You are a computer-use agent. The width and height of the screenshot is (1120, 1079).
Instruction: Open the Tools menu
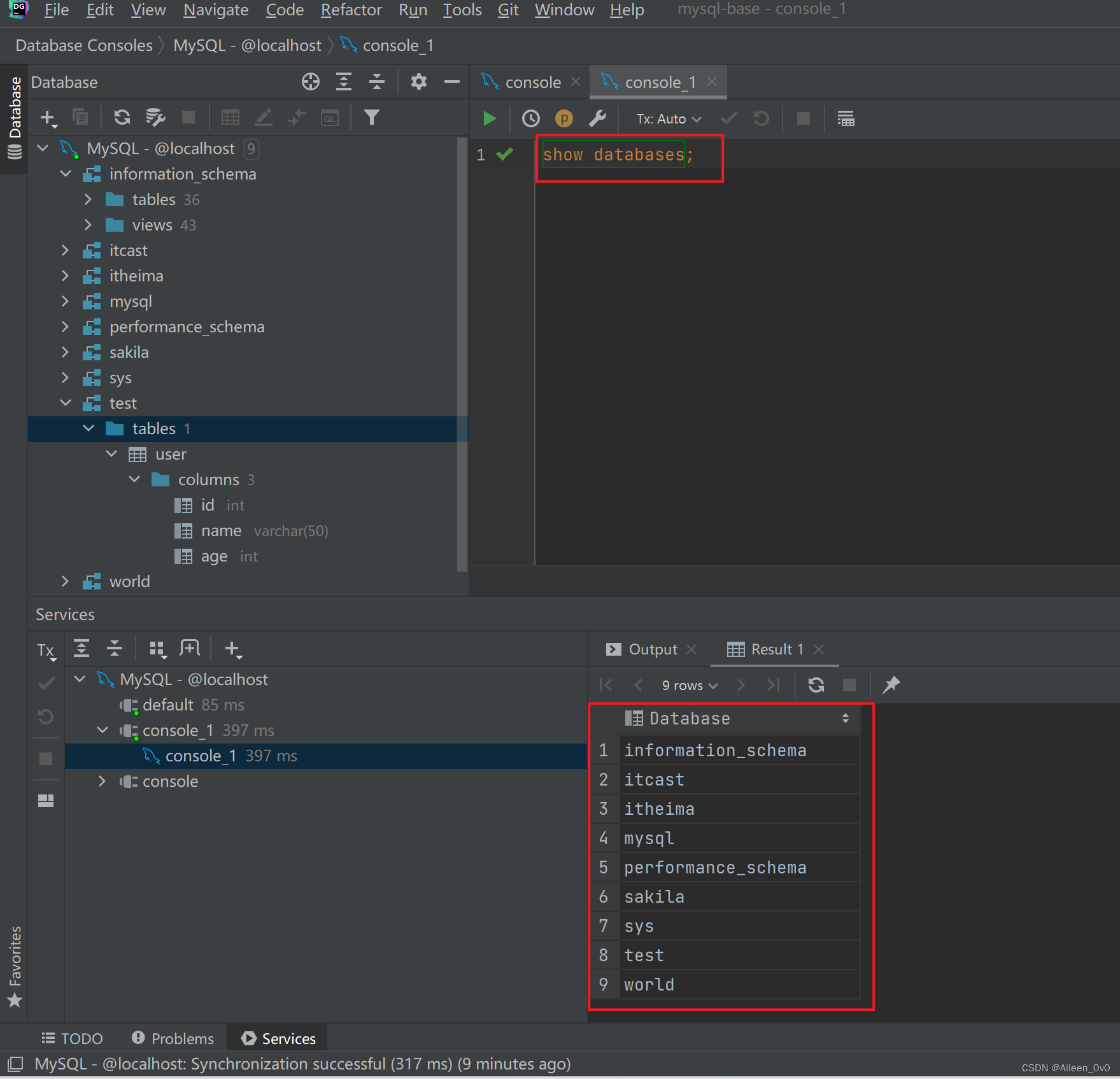(x=462, y=10)
